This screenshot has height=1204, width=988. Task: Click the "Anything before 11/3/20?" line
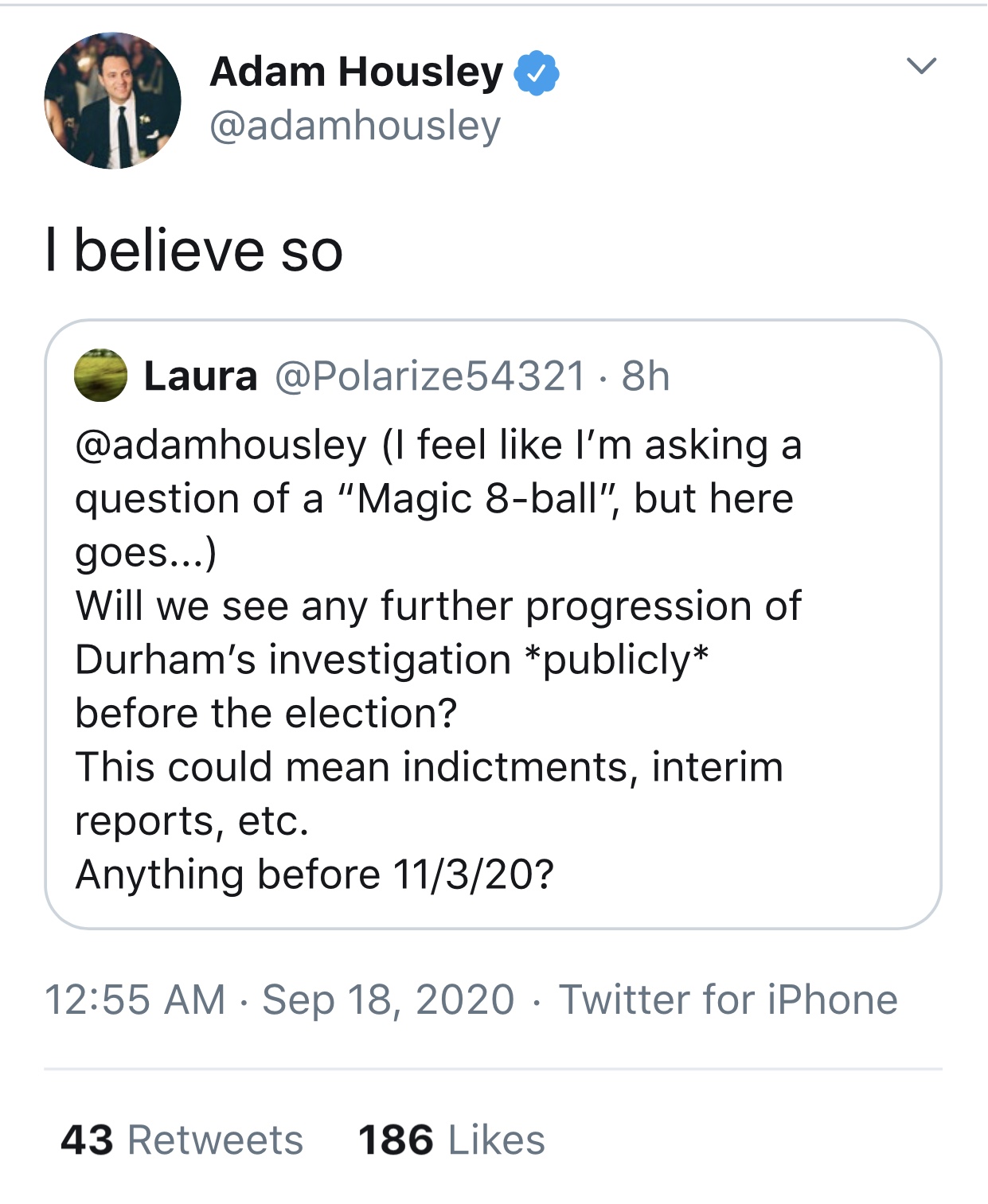(x=314, y=875)
